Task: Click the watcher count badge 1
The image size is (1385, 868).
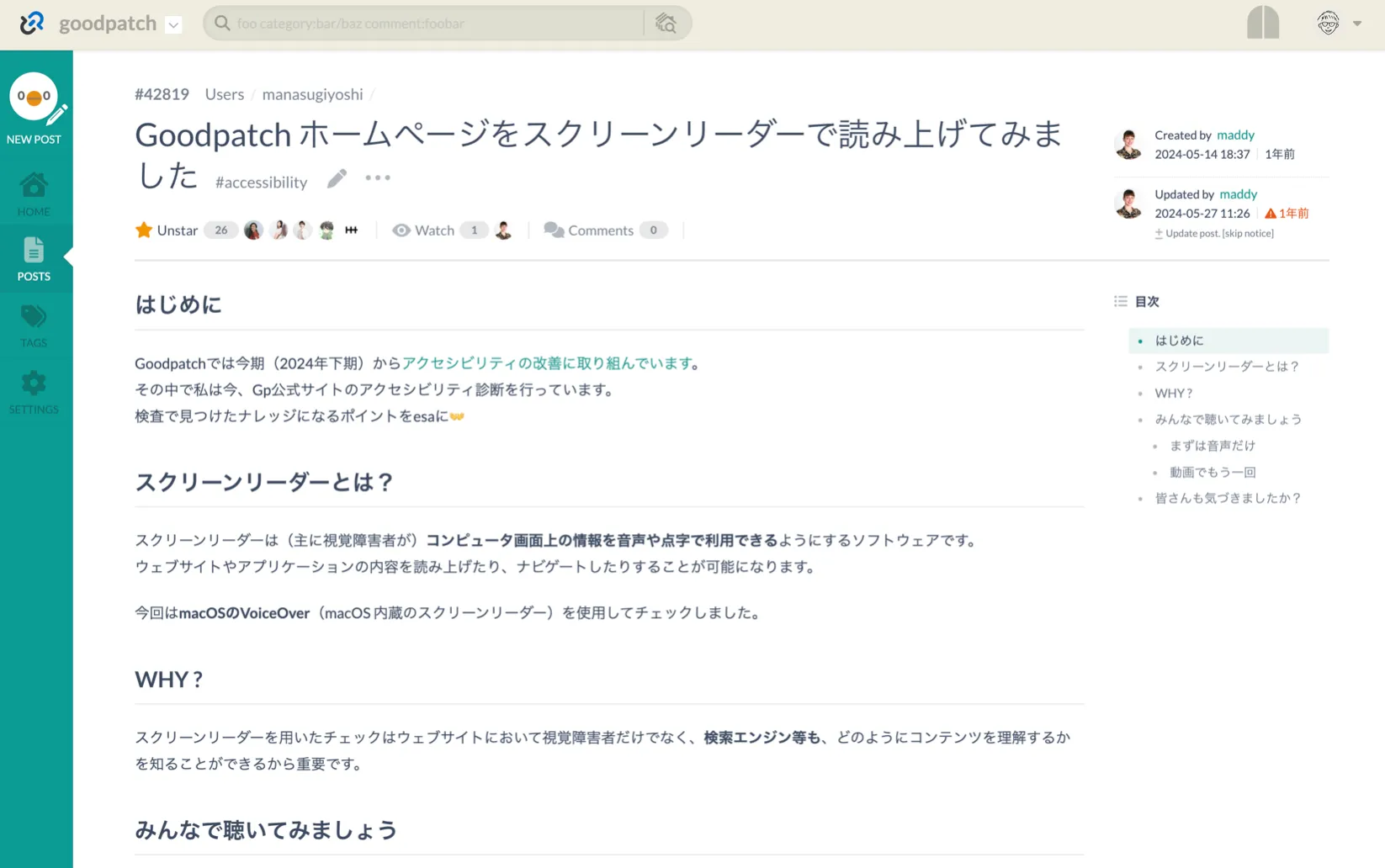Action: (x=474, y=230)
